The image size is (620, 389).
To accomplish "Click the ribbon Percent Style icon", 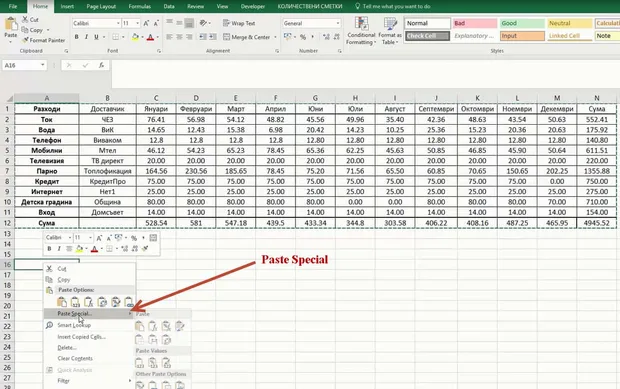I will pyautogui.click(x=303, y=37).
